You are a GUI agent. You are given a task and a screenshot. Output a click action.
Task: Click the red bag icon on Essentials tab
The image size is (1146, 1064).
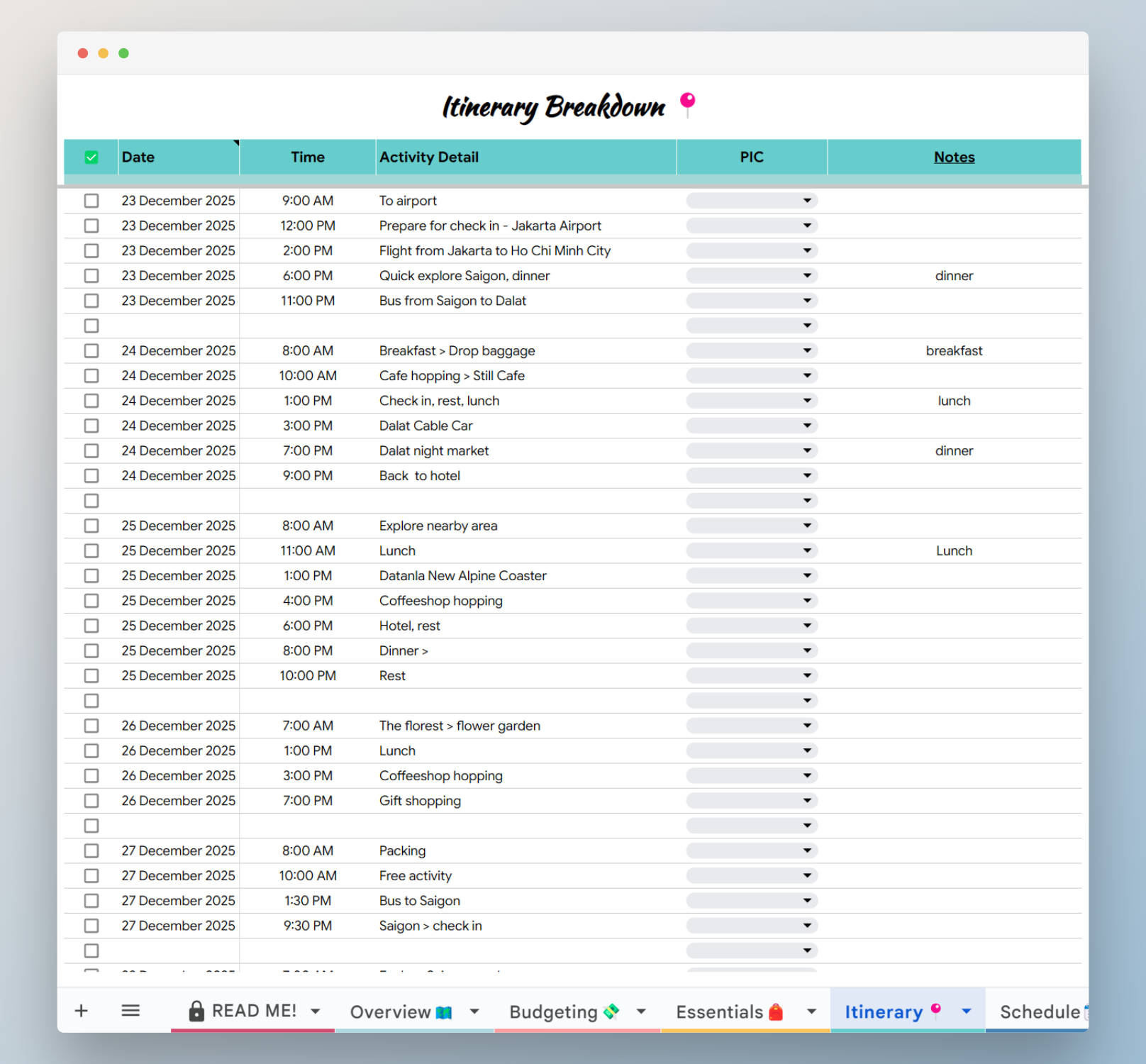click(776, 1012)
